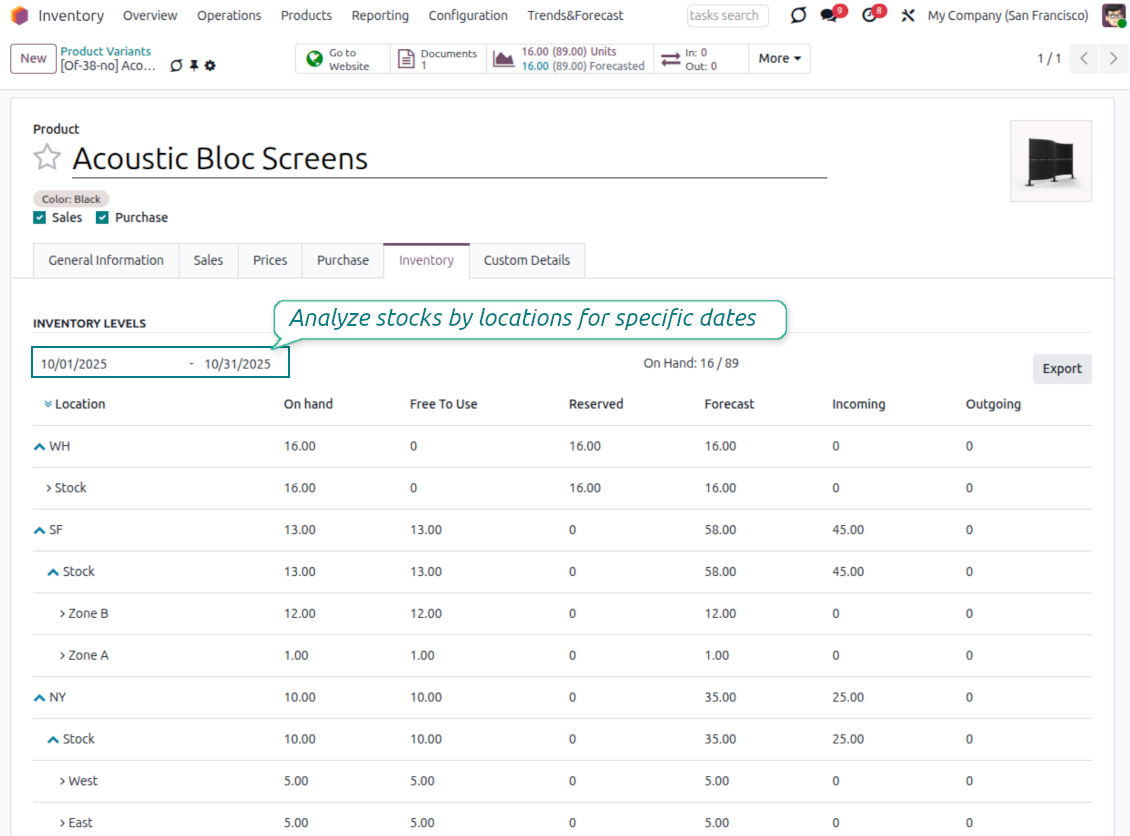Open the user avatar menu
The height and width of the screenshot is (836, 1130).
coord(1113,16)
